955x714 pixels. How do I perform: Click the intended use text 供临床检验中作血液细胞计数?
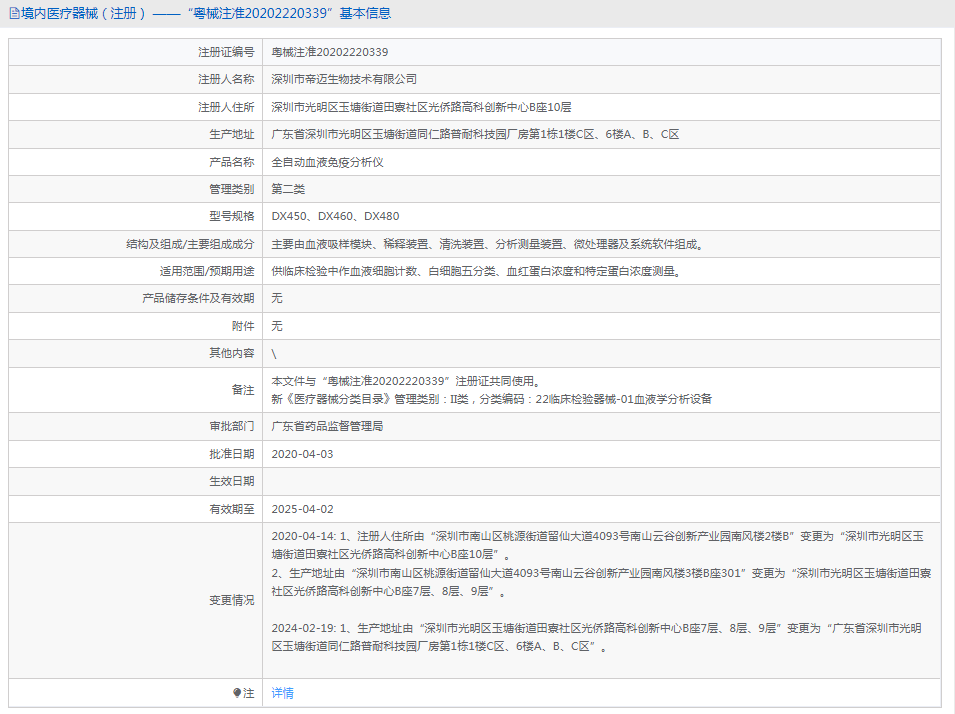pos(478,272)
